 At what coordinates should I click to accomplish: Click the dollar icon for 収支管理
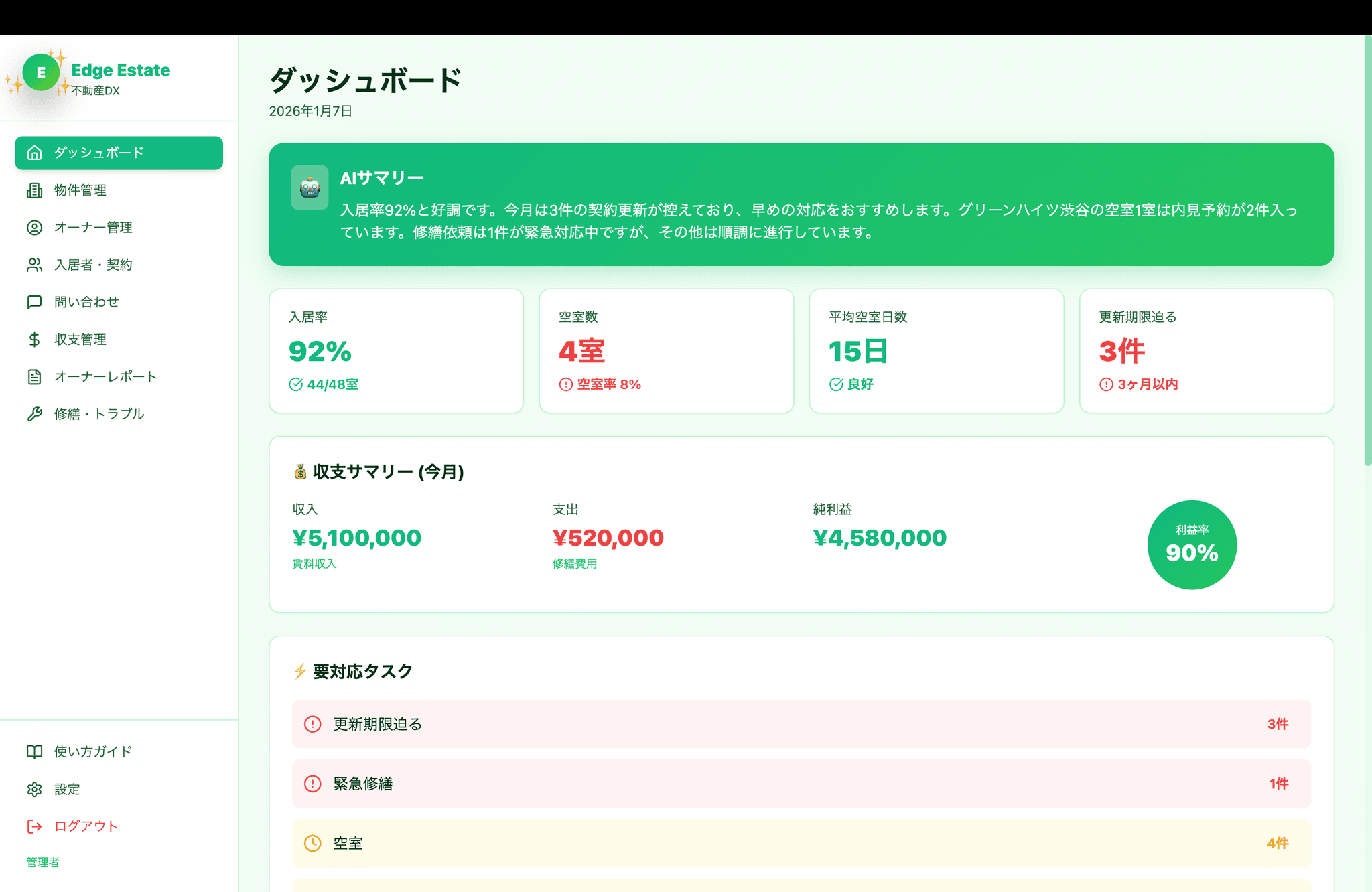(x=34, y=340)
